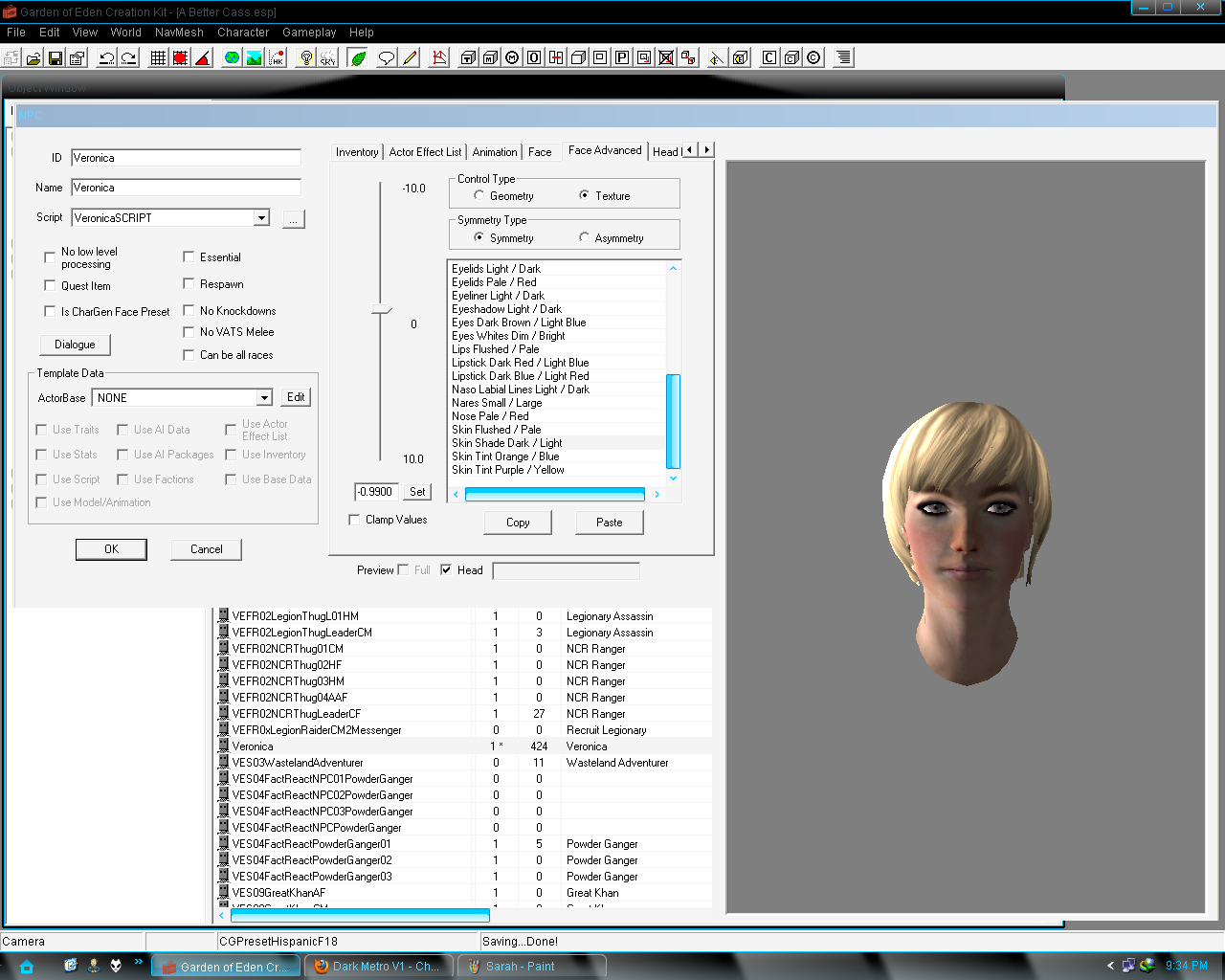The height and width of the screenshot is (980, 1225).
Task: Click the morph list horizontal scrollbar thumb
Action: point(555,495)
